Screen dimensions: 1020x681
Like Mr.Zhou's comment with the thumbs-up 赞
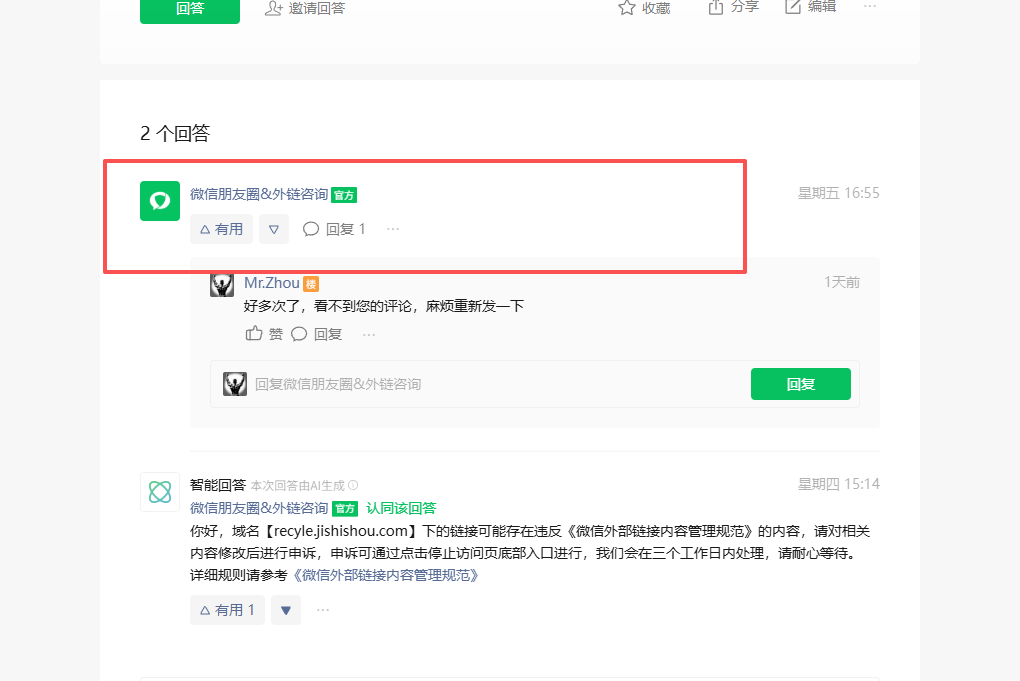click(264, 334)
